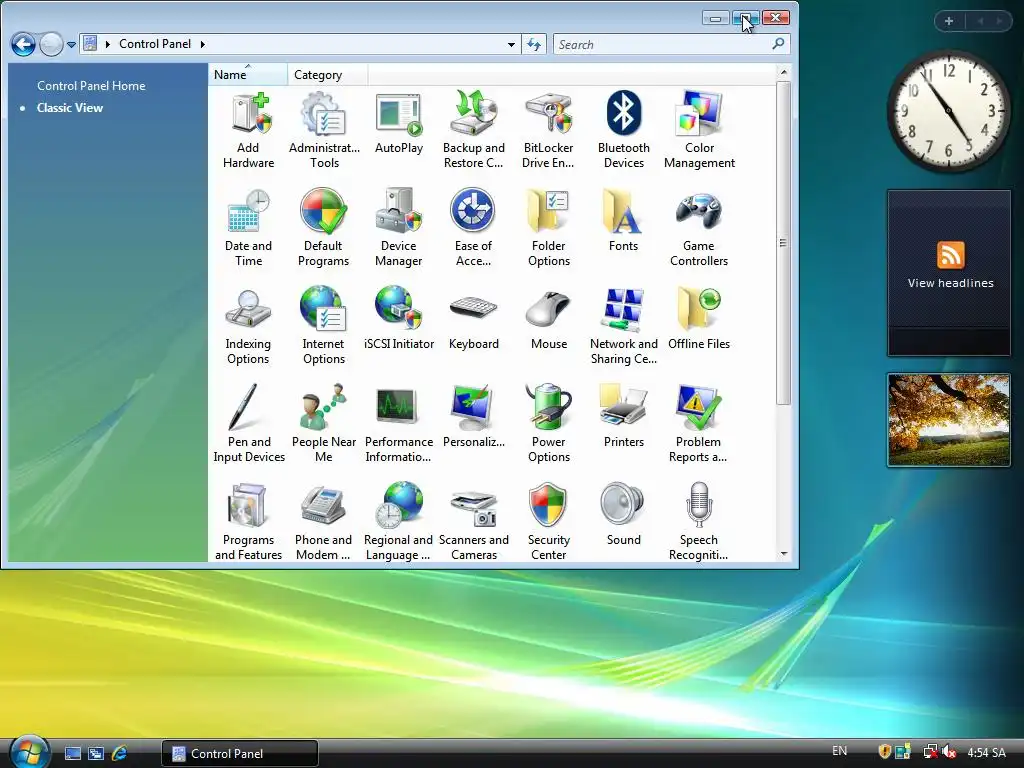Open Programs and Features icon
Viewport: 1024px width, 768px height.
click(248, 522)
